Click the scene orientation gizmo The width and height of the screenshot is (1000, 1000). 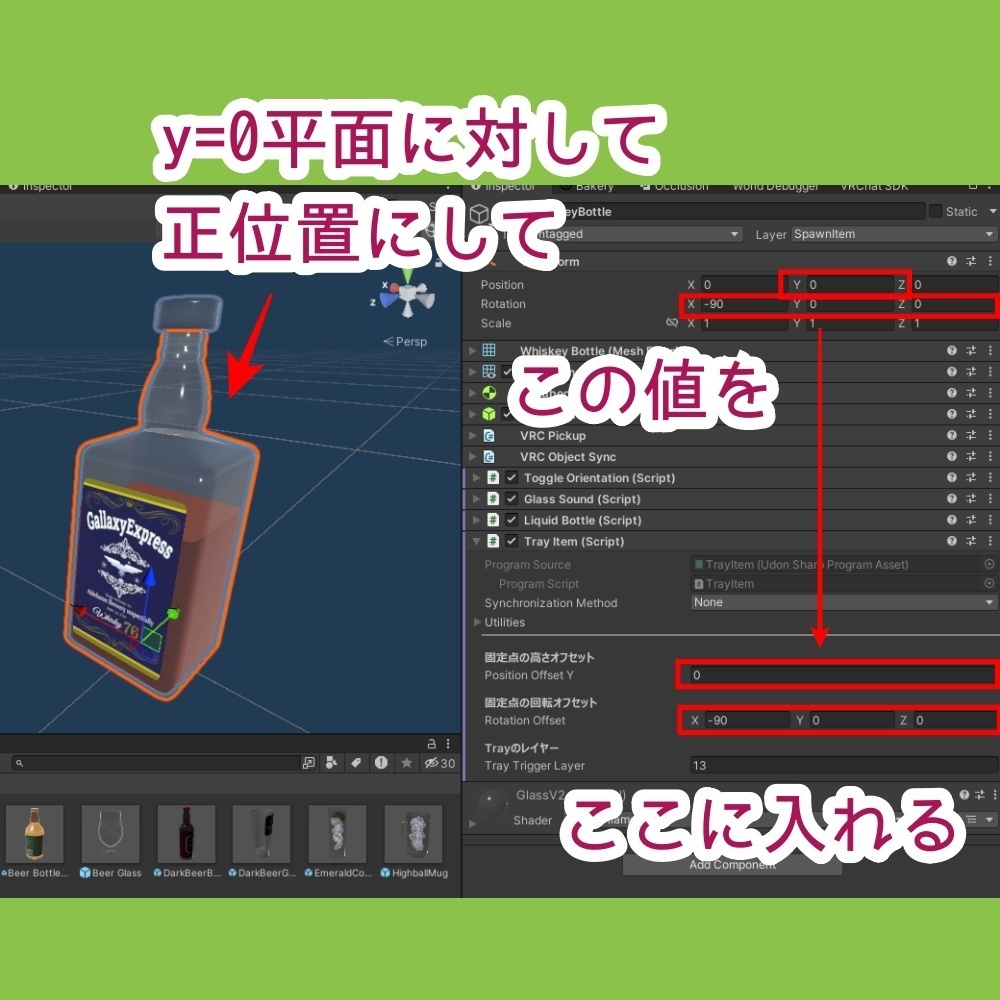pos(406,297)
